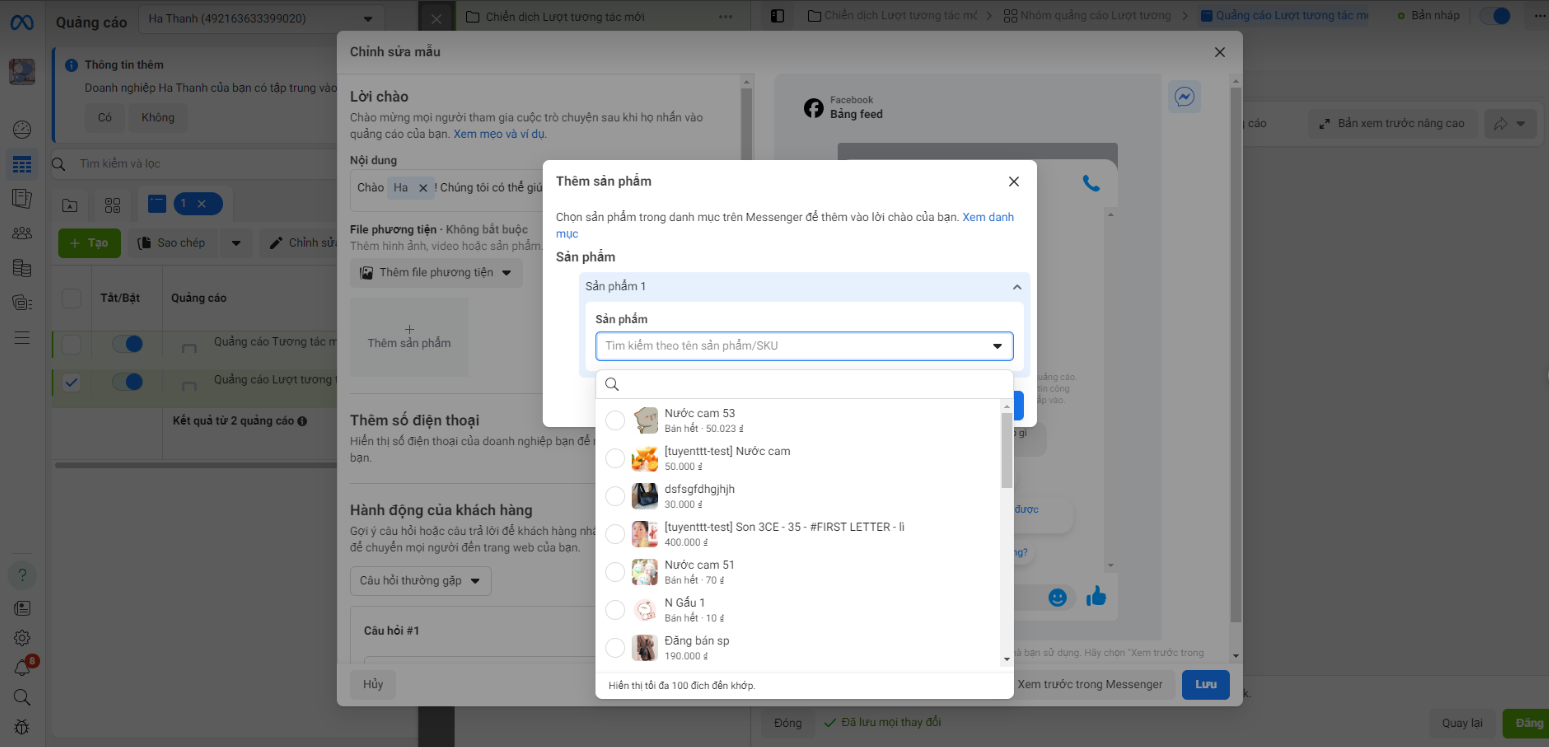
Task: Open the audiences people icon in sidebar
Action: coord(22,233)
